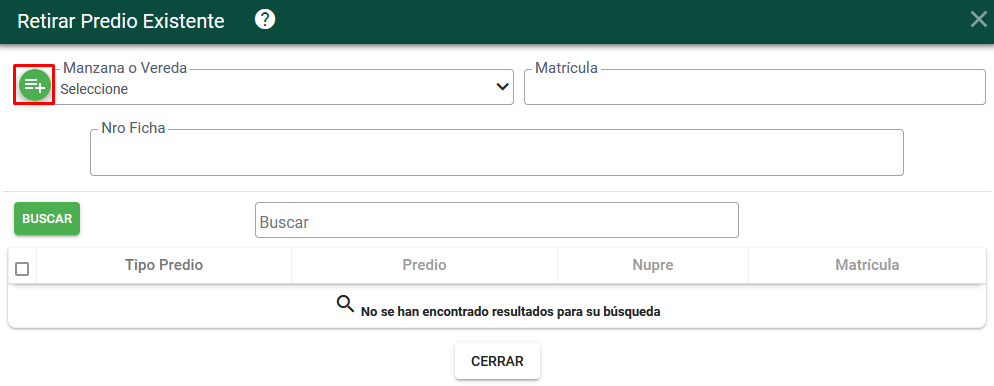Focus the Matrícula text field
994x386 pixels.
[755, 87]
